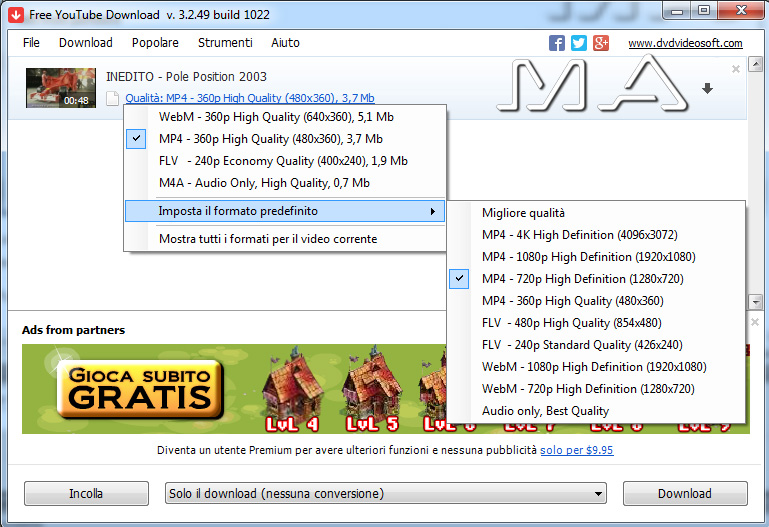
Task: Click the list scrollbar down arrow
Action: 755,301
